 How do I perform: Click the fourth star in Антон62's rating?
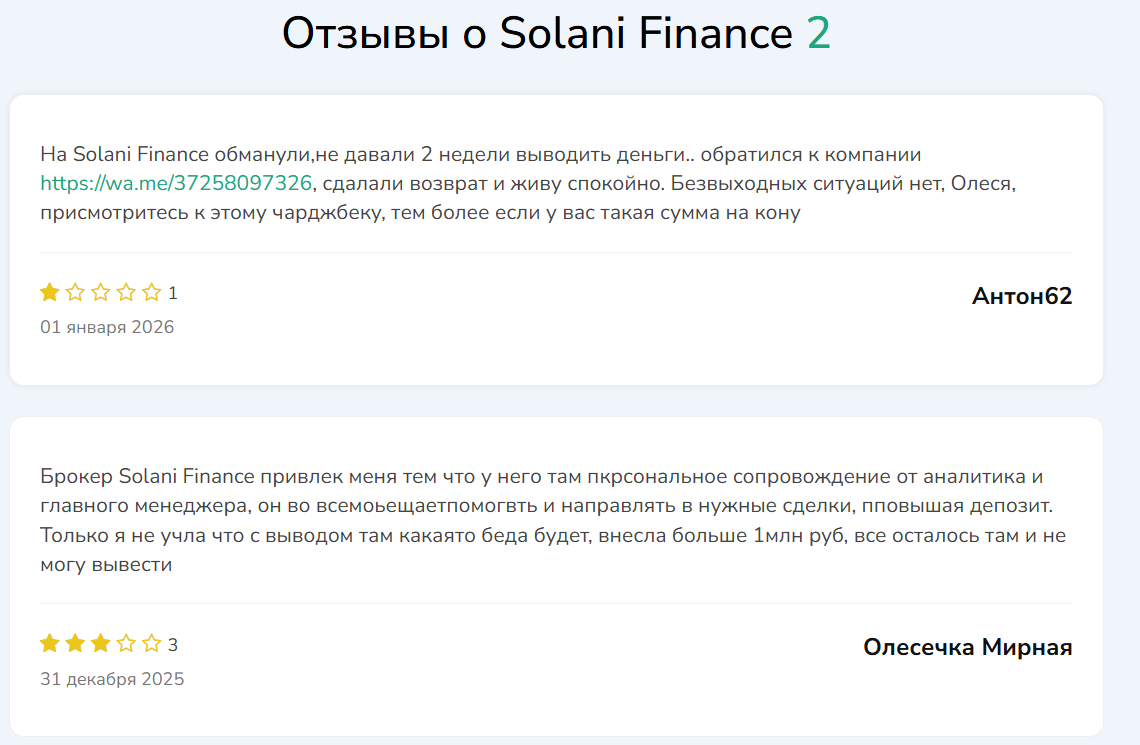[126, 293]
